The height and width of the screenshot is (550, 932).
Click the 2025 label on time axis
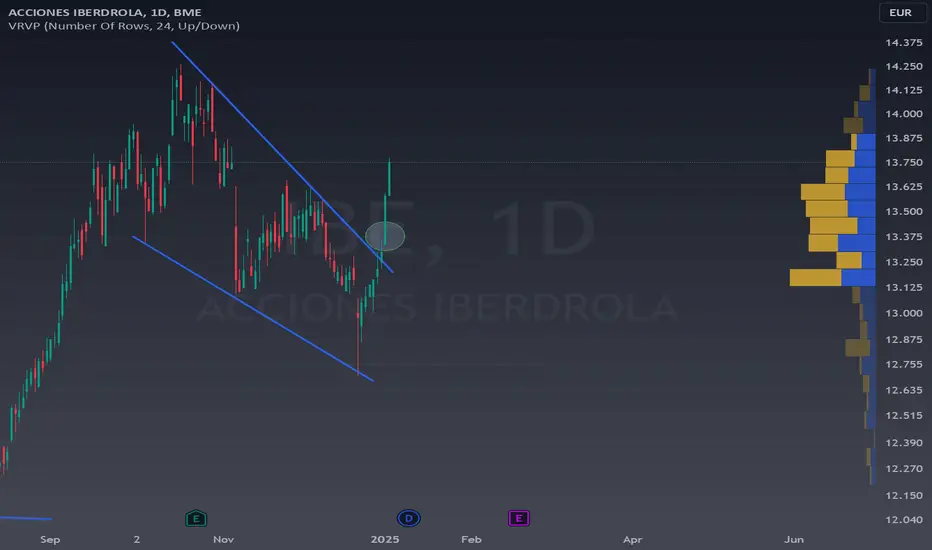[385, 539]
